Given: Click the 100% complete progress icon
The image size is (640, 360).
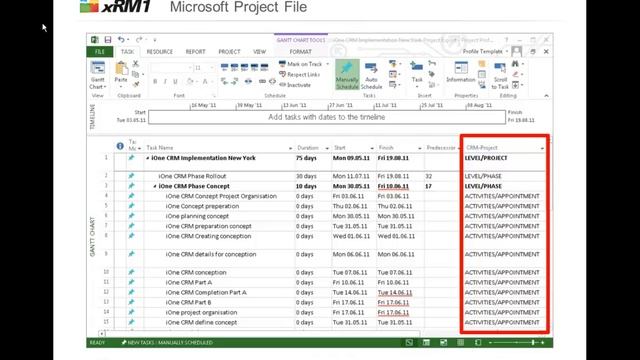Looking at the screenshot, I should (264, 67).
